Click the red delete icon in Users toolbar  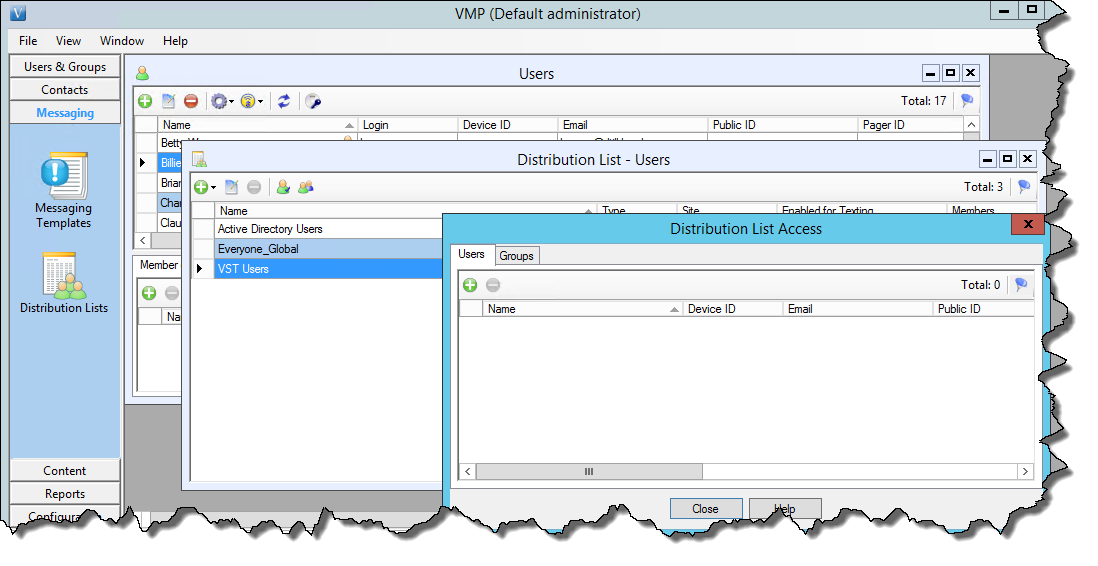coord(190,101)
